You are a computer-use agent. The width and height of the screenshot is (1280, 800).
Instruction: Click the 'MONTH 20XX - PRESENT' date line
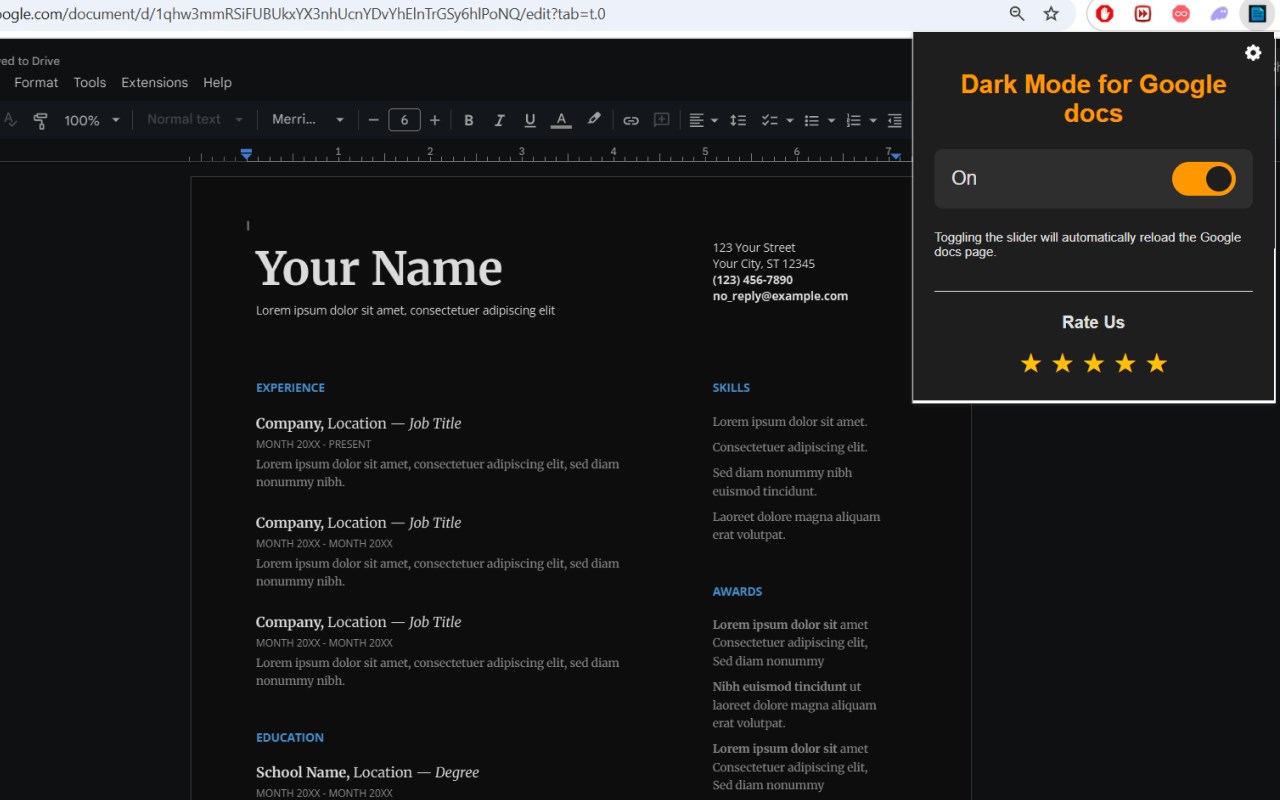[x=313, y=444]
